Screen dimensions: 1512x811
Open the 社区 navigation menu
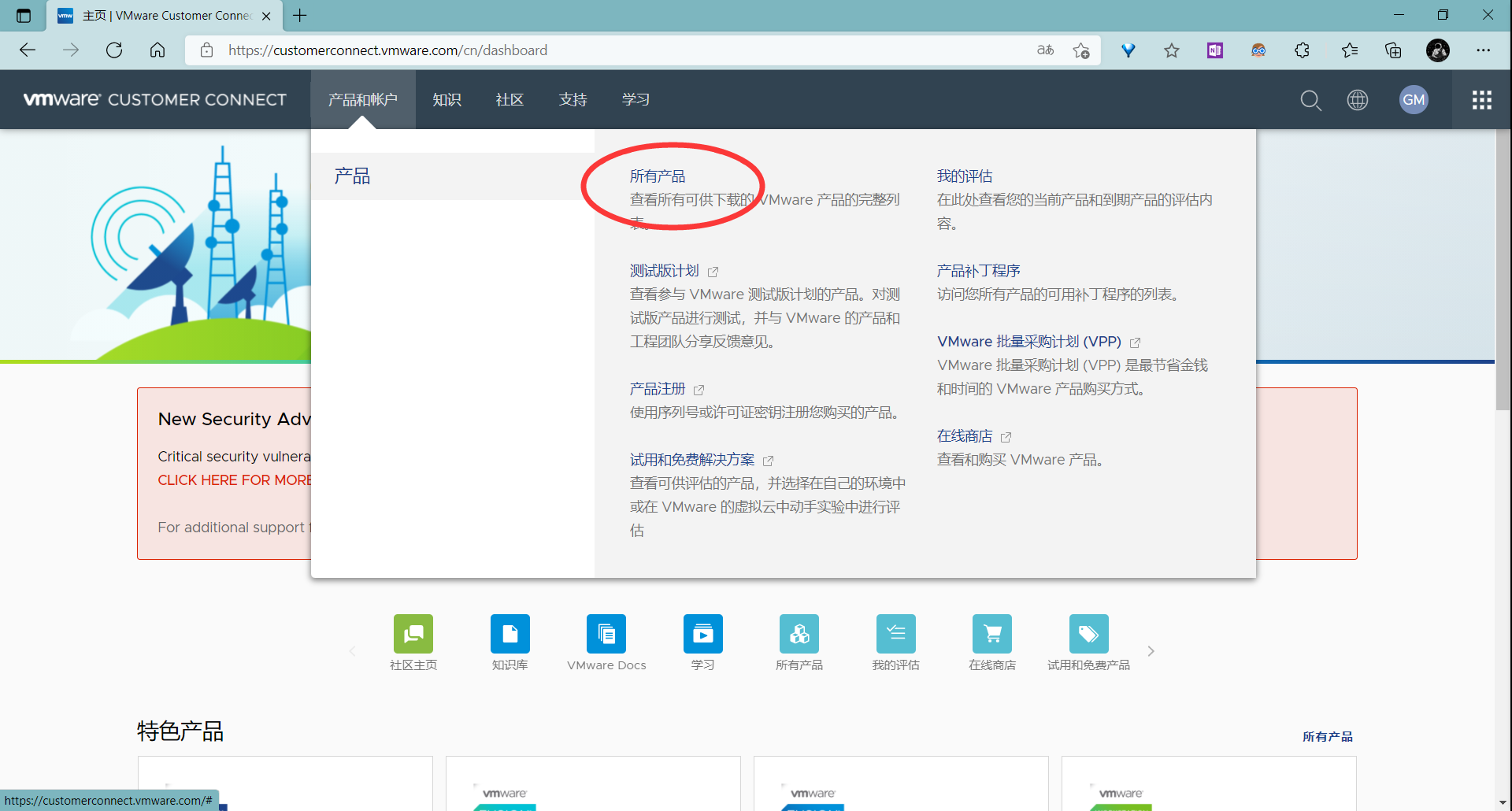click(x=510, y=100)
